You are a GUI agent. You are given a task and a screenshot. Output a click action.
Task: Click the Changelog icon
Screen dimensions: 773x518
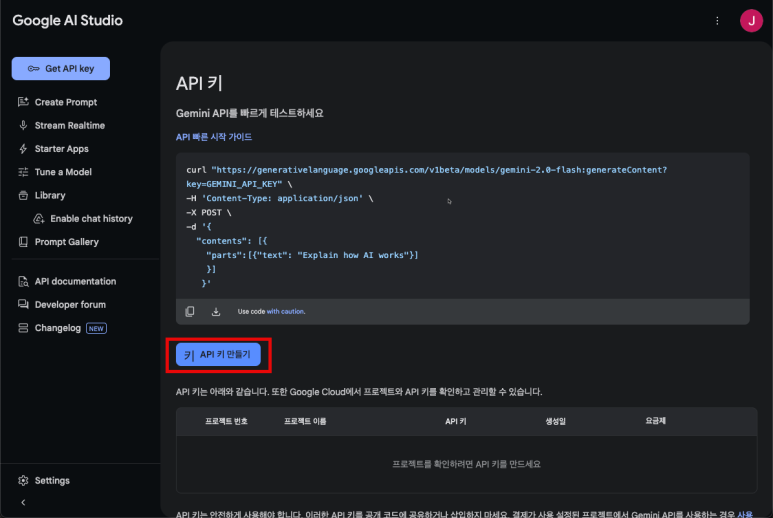tap(23, 328)
